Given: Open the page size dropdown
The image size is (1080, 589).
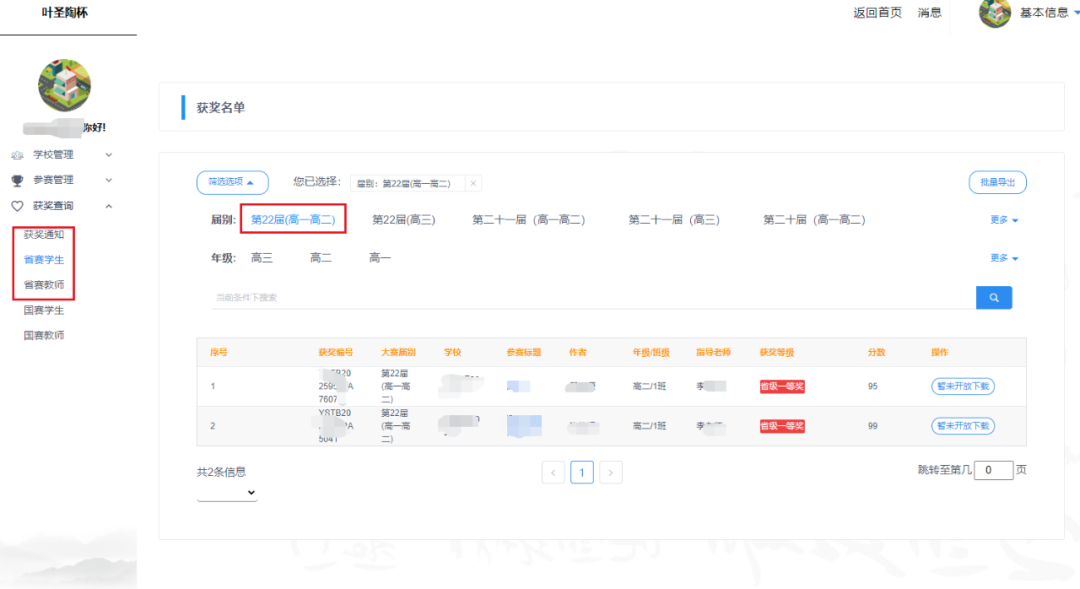Looking at the screenshot, I should (x=227, y=493).
